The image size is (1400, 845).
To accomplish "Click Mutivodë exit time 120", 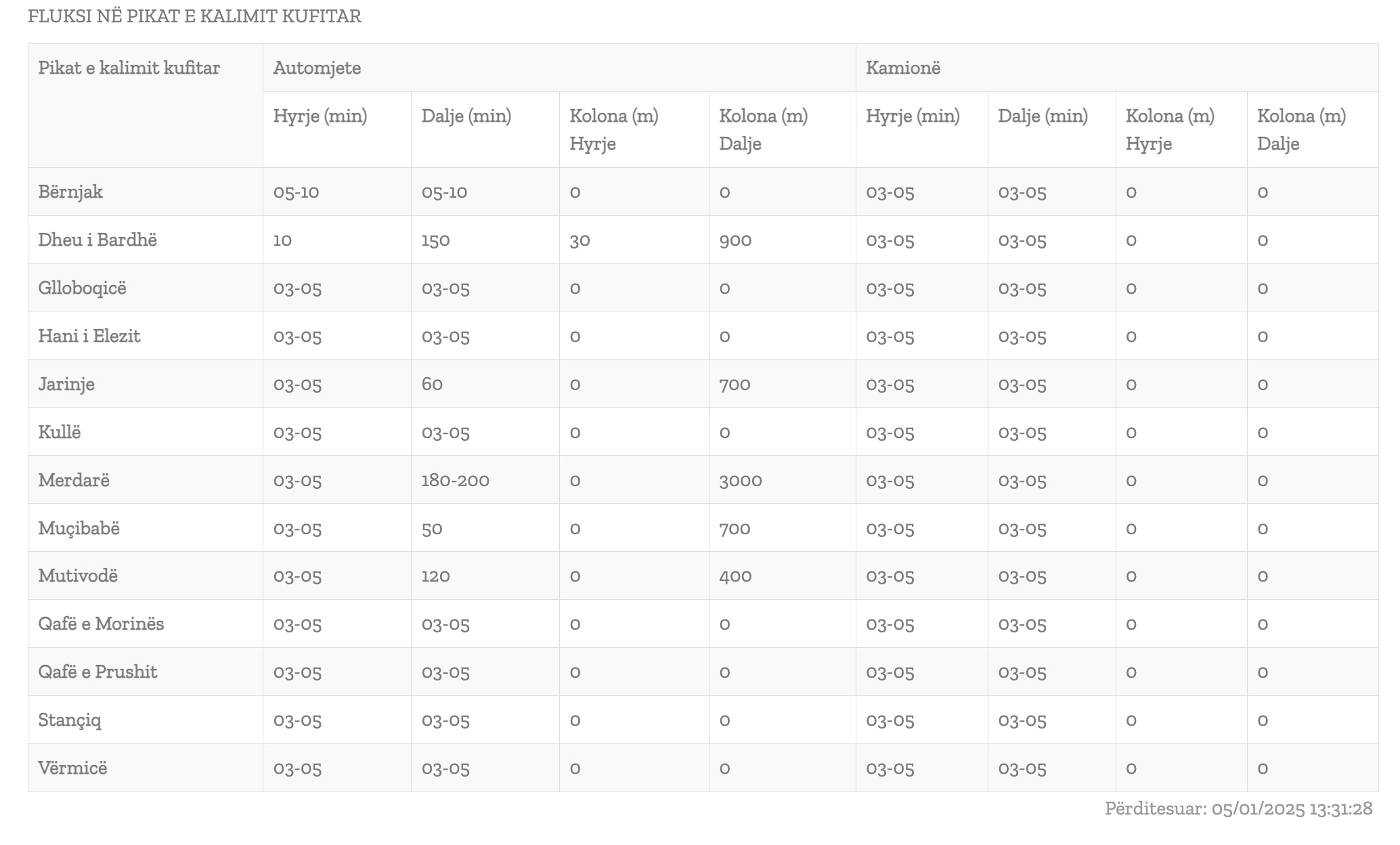I will tap(435, 576).
